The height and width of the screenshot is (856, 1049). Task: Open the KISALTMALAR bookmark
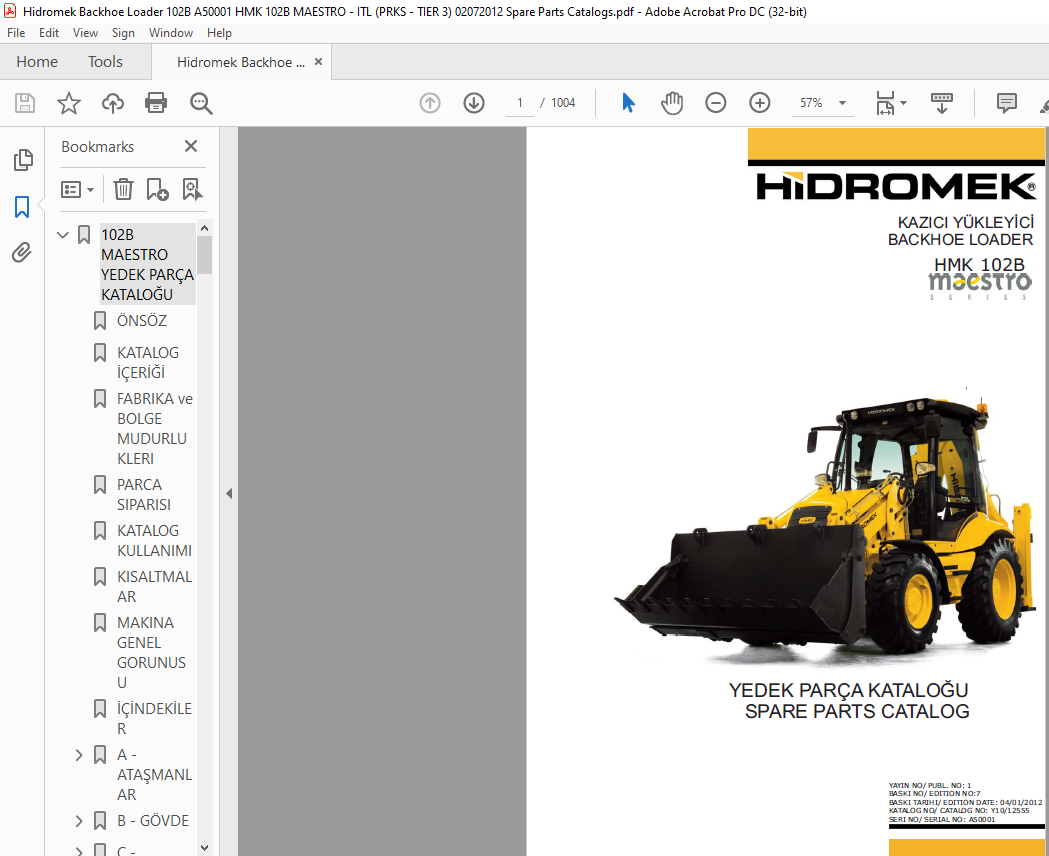(154, 586)
